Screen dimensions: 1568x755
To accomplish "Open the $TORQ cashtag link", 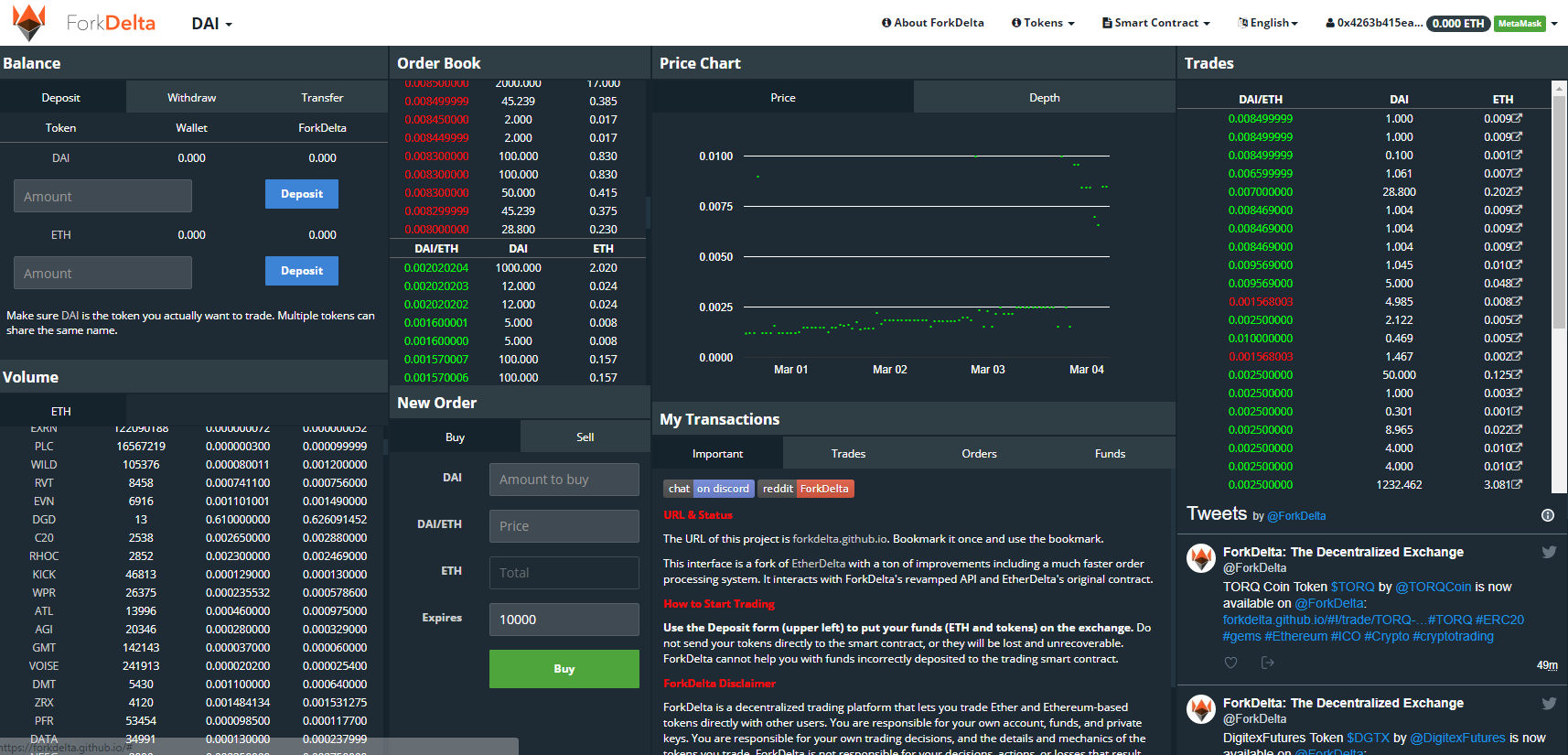I will tap(1352, 587).
